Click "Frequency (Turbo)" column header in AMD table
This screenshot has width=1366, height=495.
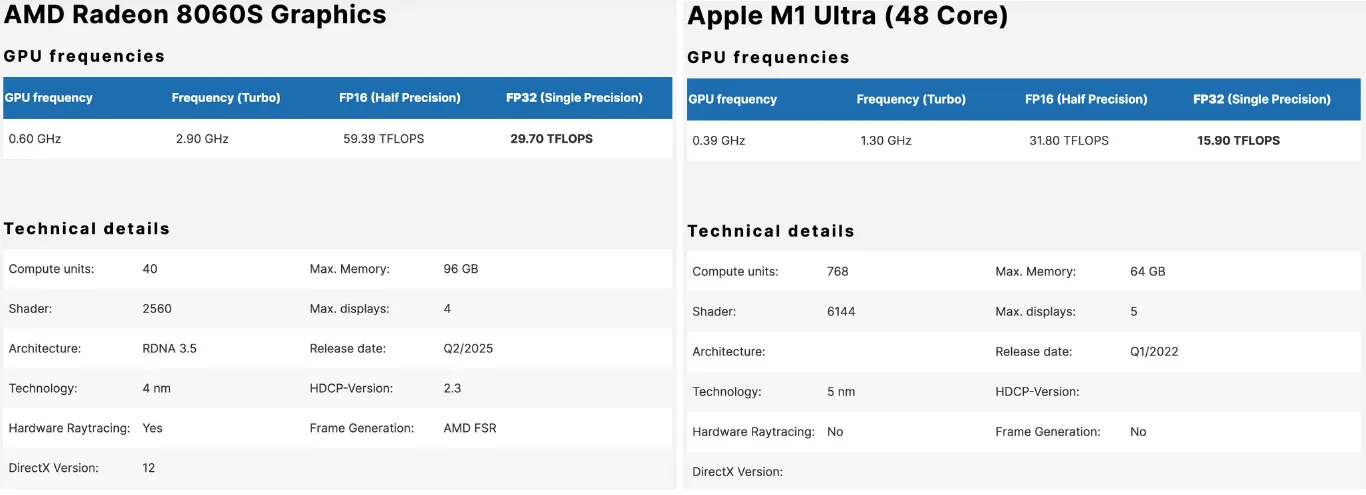click(x=226, y=98)
